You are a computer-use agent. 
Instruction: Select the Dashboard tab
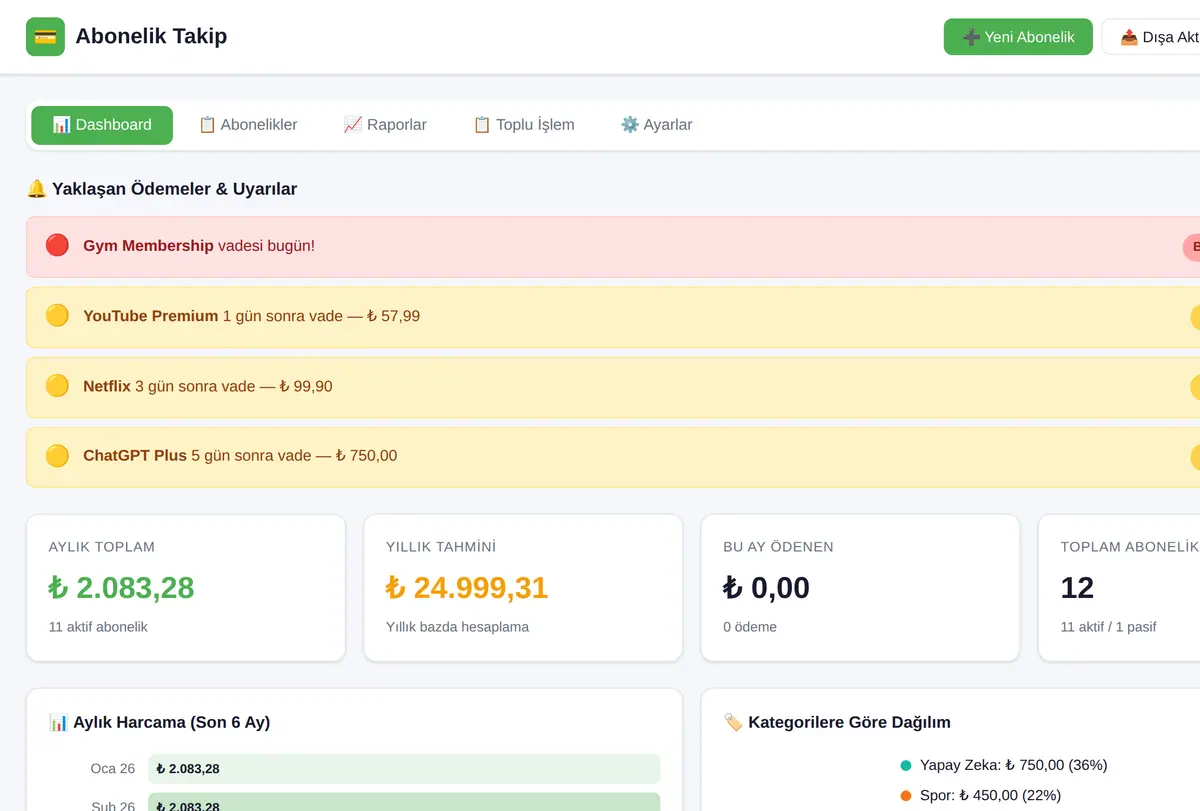(x=102, y=125)
